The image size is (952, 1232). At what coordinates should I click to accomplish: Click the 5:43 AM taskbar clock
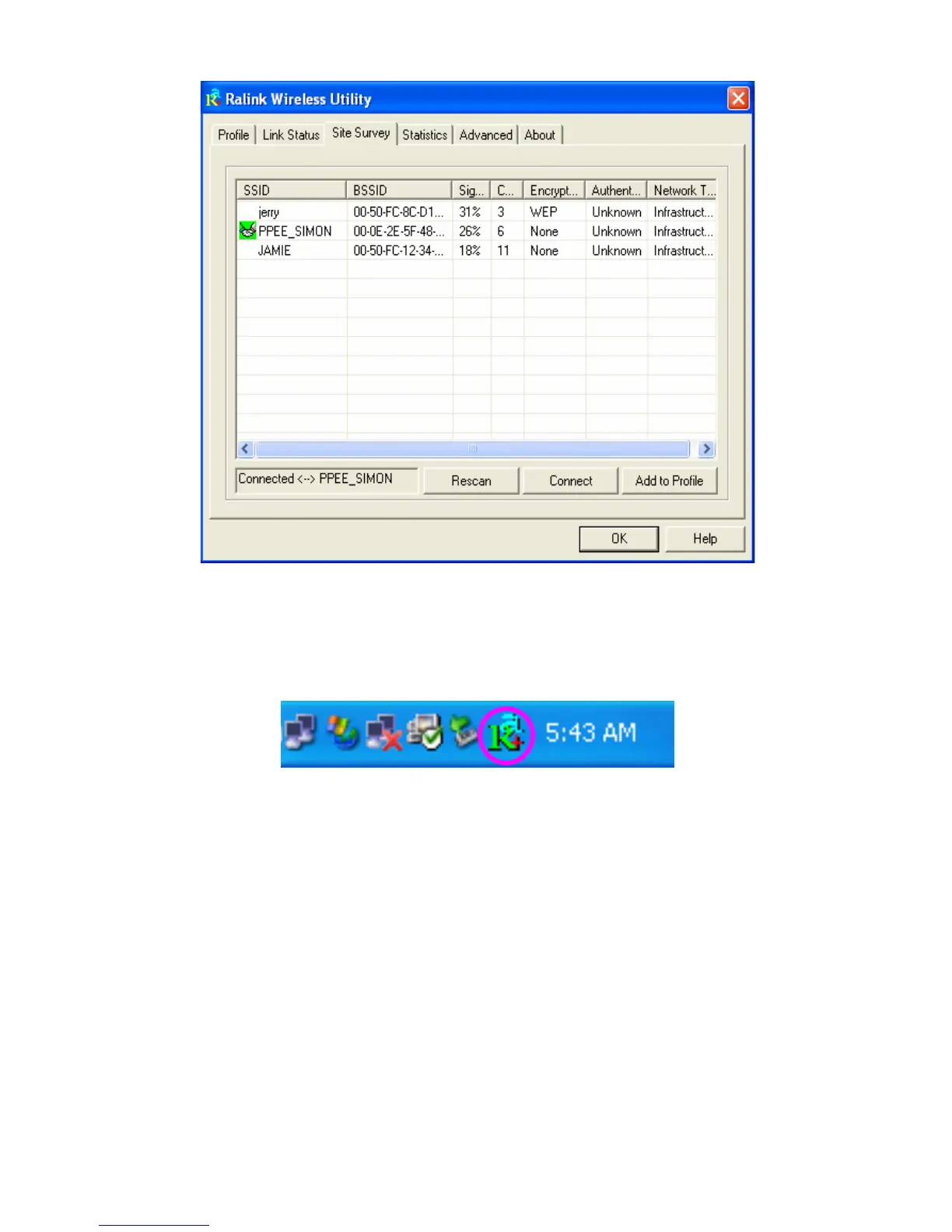point(590,733)
